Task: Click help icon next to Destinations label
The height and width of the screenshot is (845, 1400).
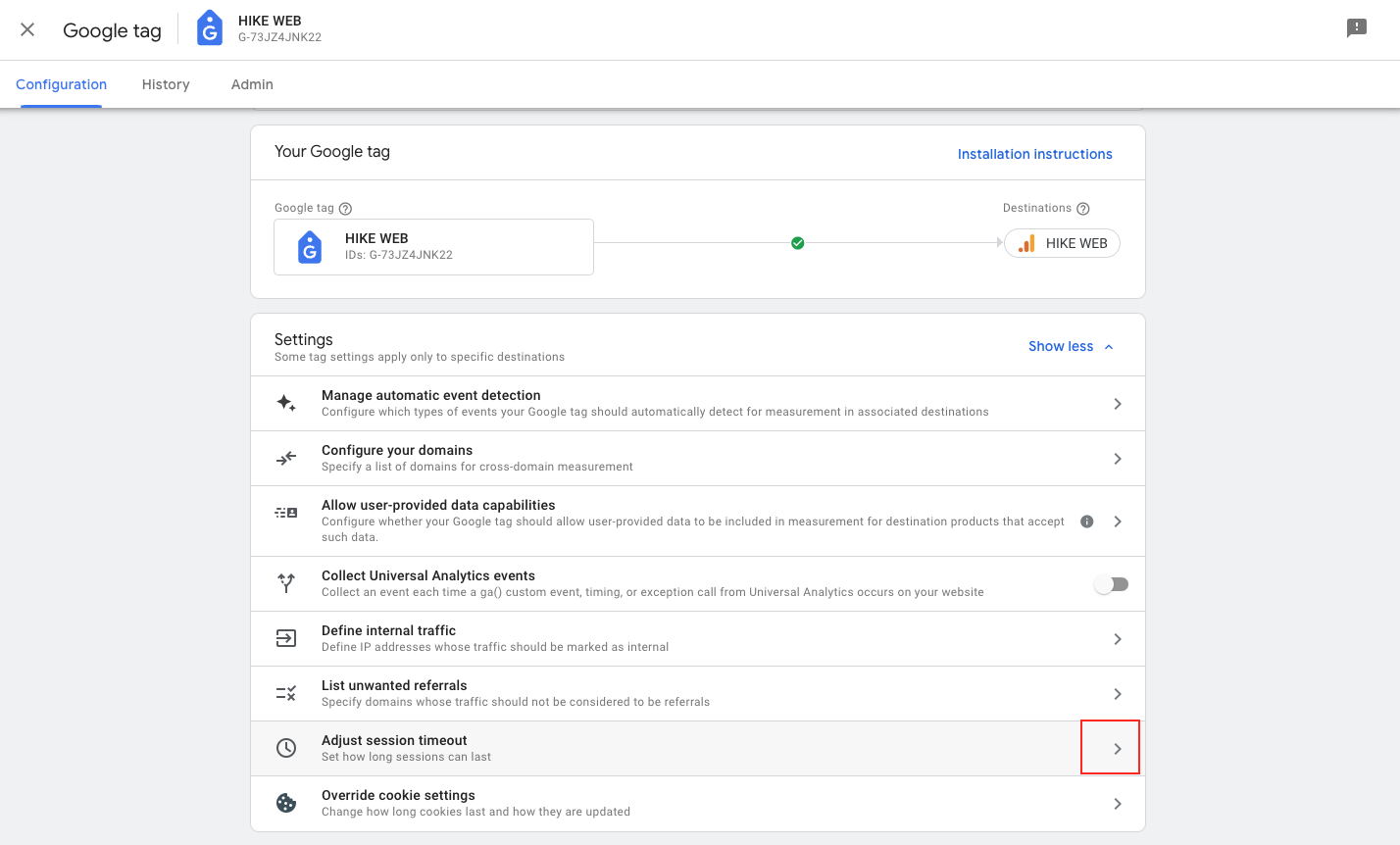Action: pyautogui.click(x=1083, y=208)
